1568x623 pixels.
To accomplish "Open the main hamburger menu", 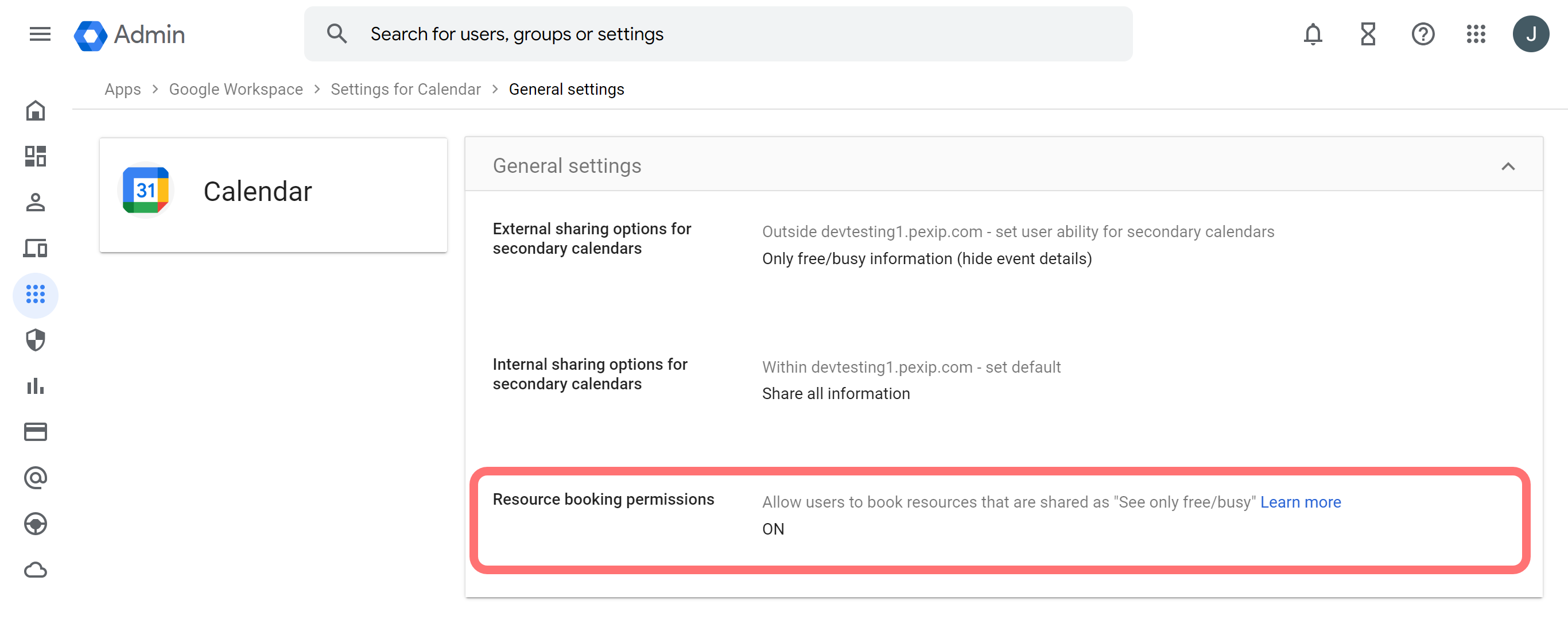I will [40, 34].
